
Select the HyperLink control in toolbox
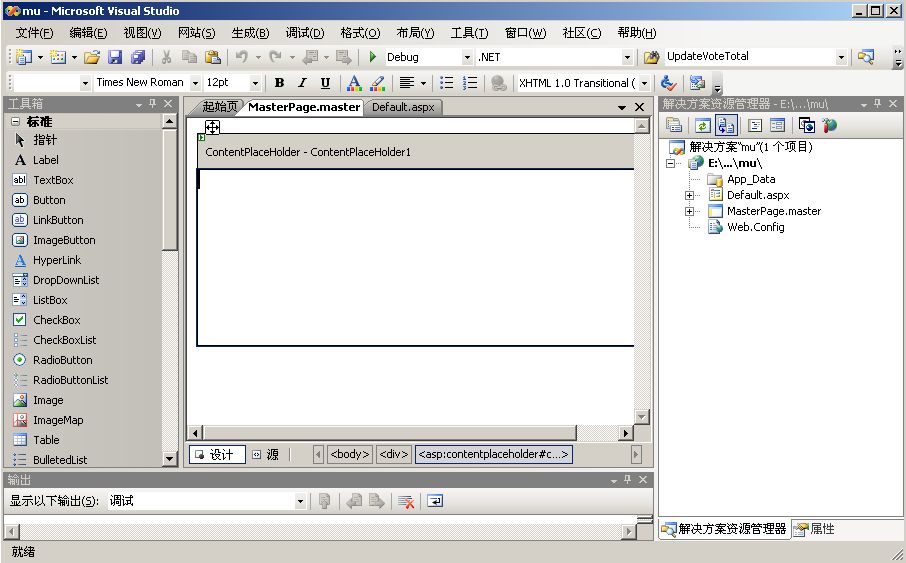point(57,260)
